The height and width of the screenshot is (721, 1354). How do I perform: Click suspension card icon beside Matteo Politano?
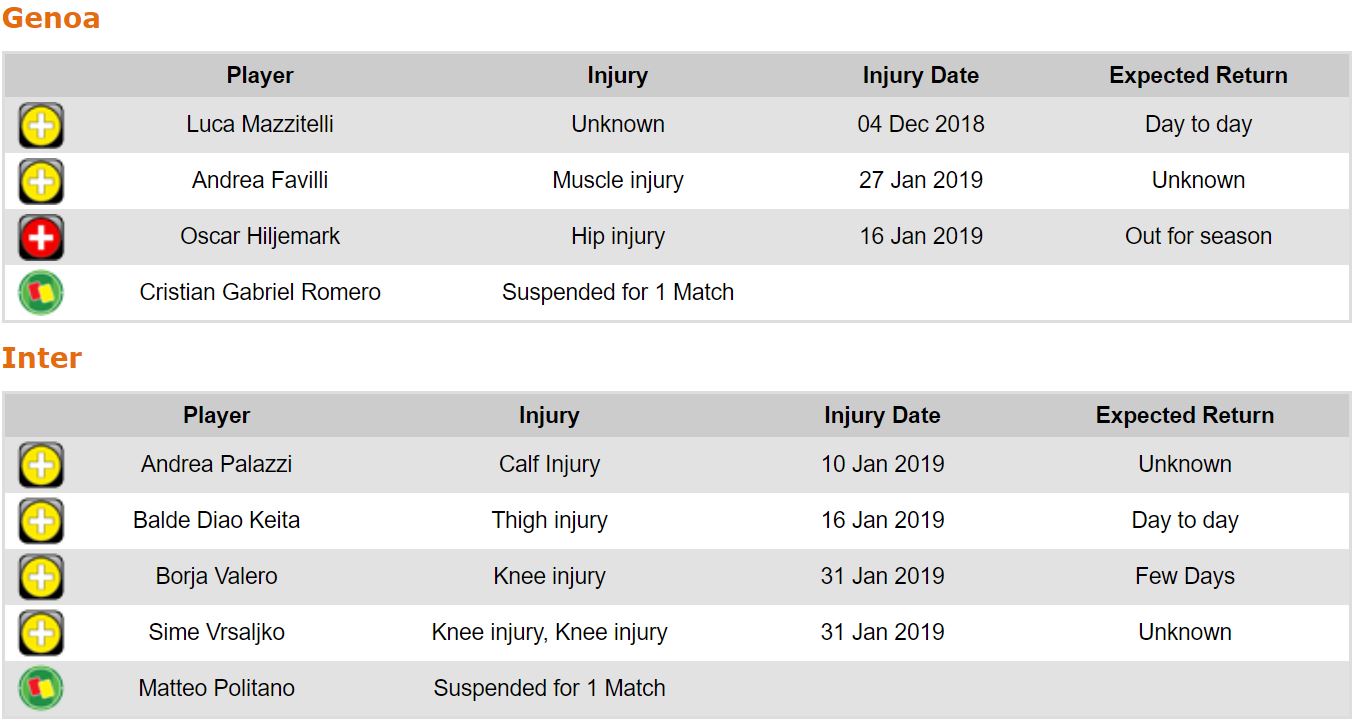(41, 689)
